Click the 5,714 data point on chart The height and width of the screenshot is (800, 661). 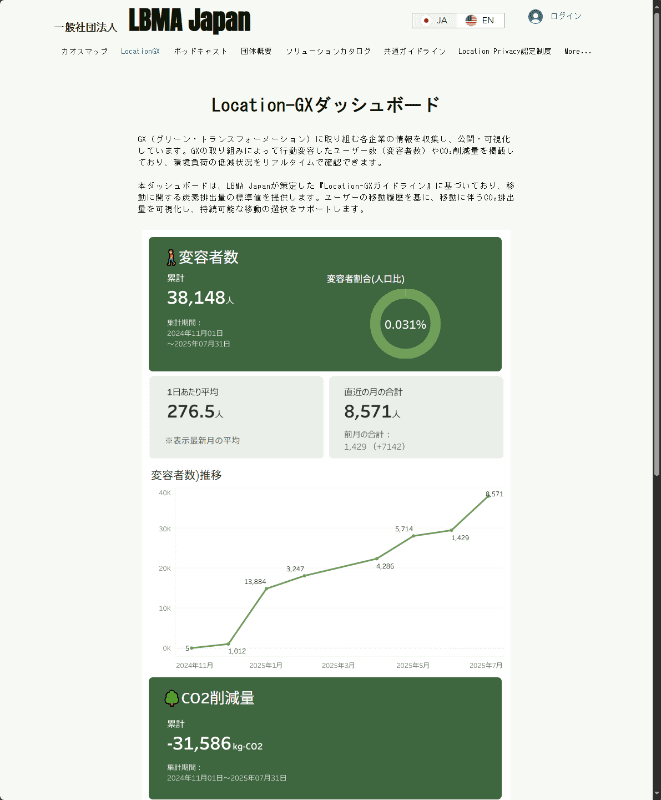(x=414, y=536)
